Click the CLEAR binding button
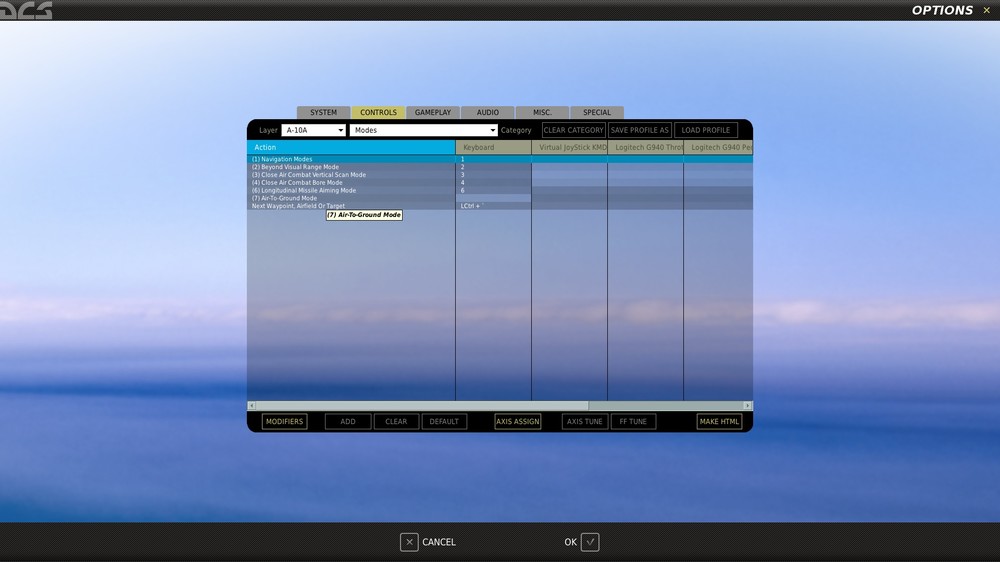The image size is (1000, 562). click(x=396, y=422)
